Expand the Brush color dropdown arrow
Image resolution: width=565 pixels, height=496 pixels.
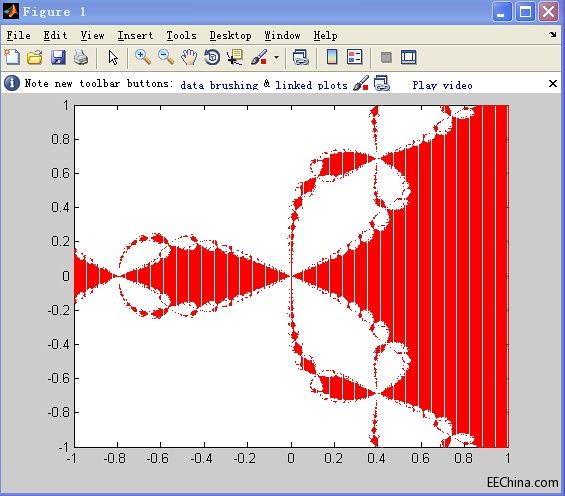click(276, 57)
